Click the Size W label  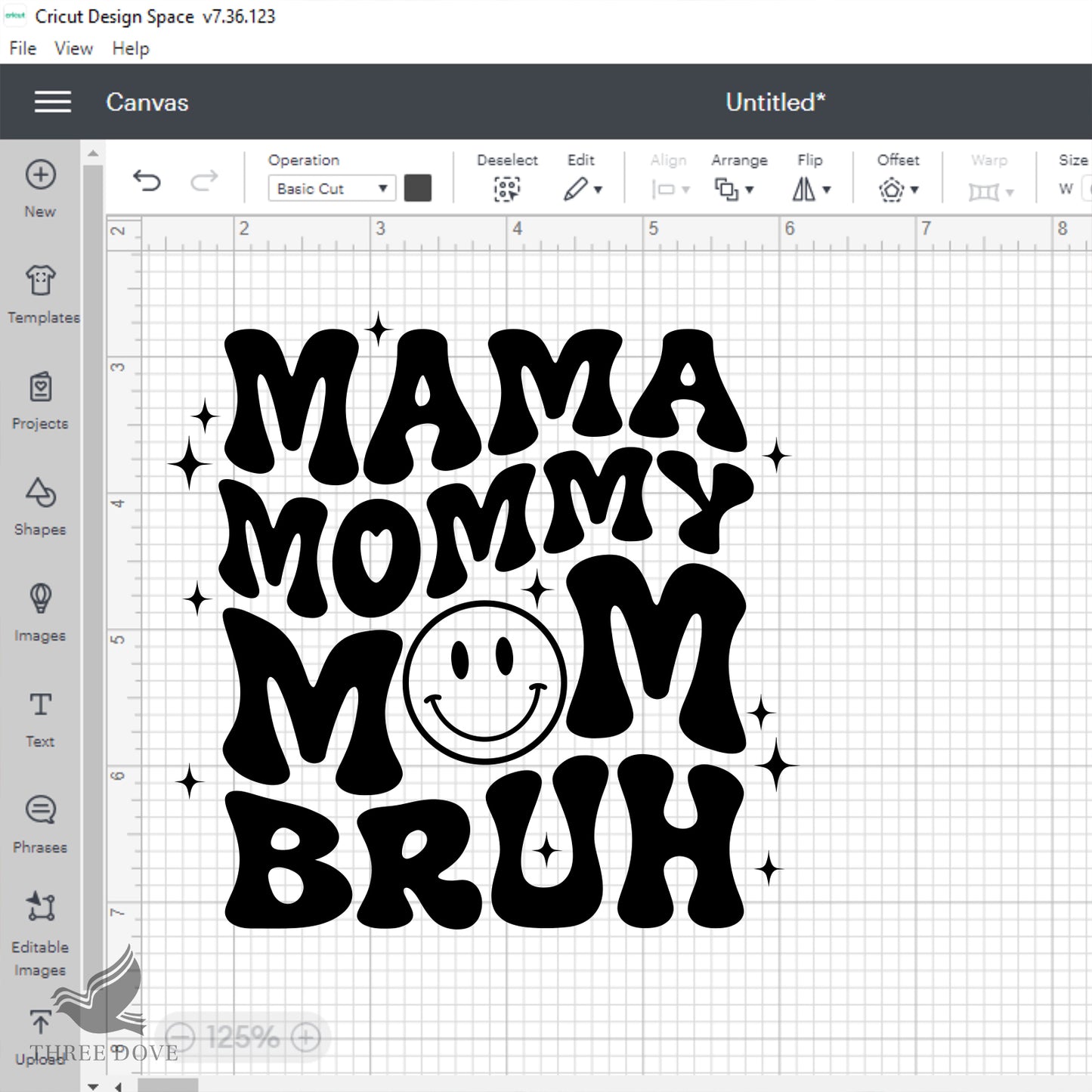tap(1066, 189)
